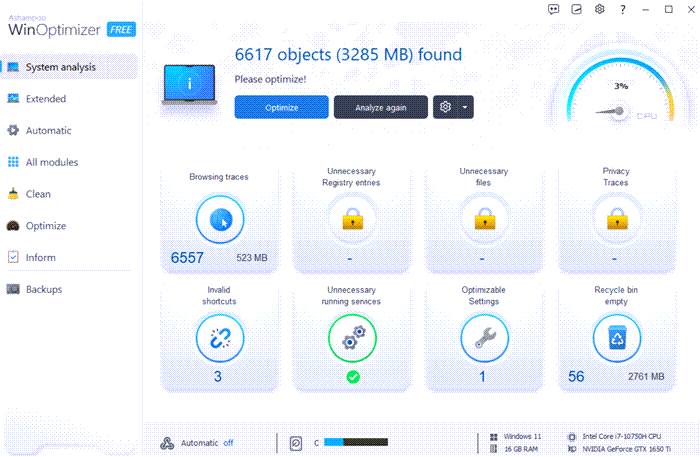Click the 6557 browsing traces count
The width and height of the screenshot is (700, 457).
[x=187, y=258]
